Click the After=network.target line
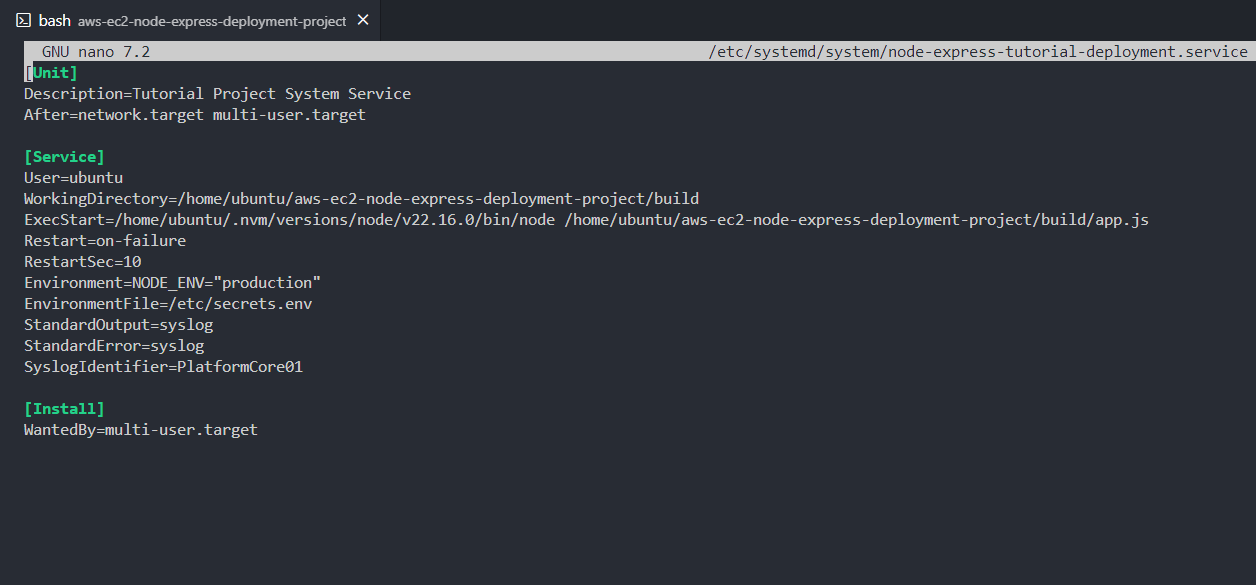This screenshot has height=585, width=1256. (195, 115)
